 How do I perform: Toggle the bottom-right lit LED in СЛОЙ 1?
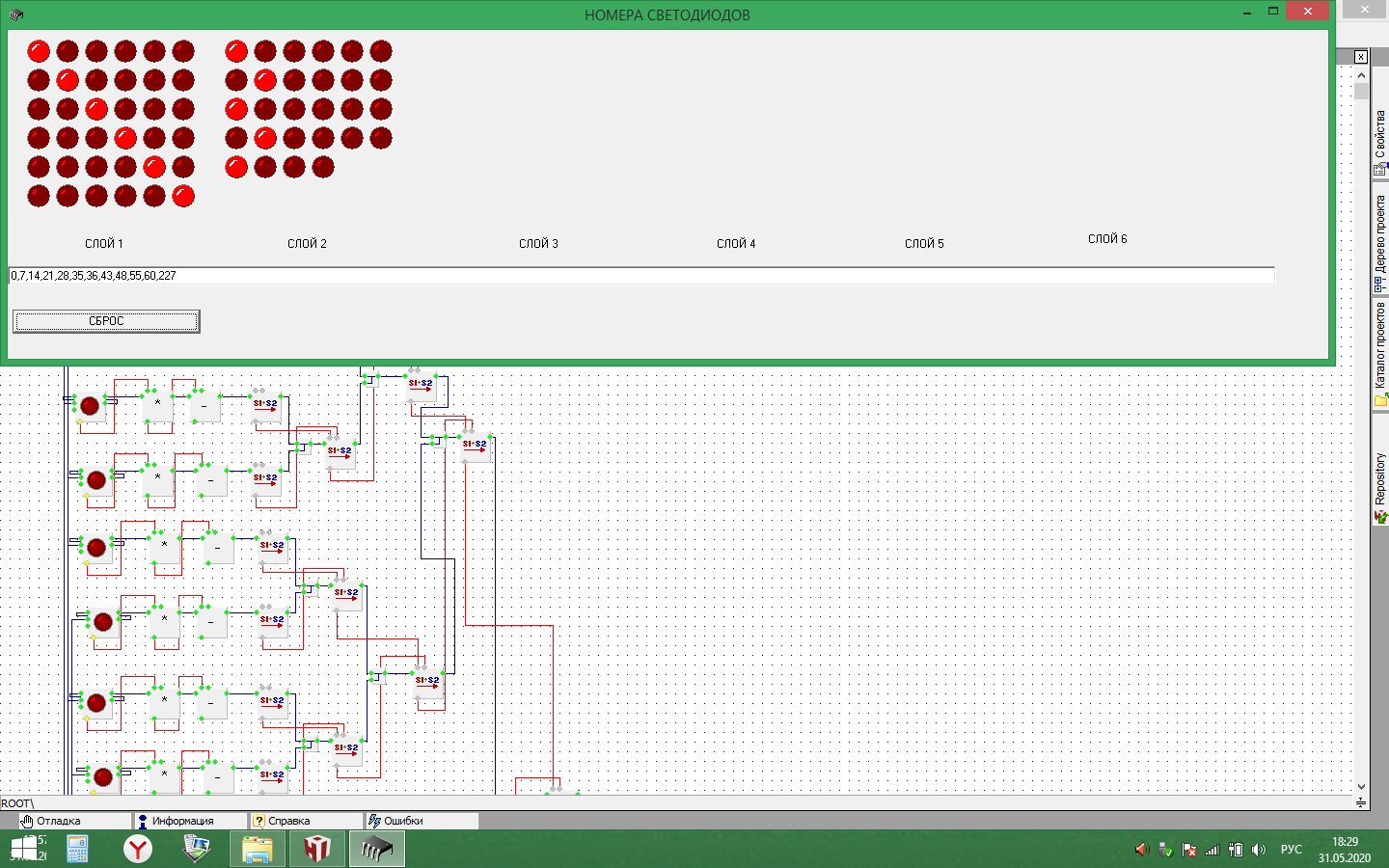pyautogui.click(x=183, y=197)
